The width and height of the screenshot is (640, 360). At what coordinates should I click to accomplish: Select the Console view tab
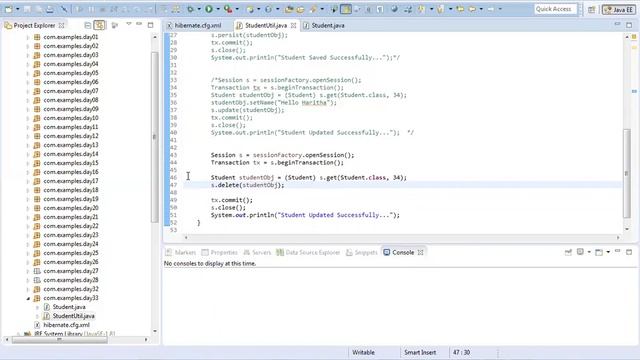403,253
